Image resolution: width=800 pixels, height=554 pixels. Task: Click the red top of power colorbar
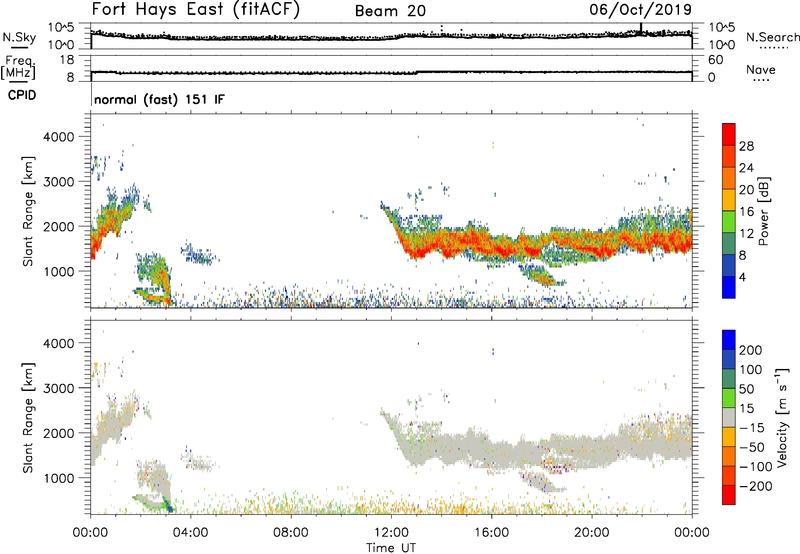tap(729, 134)
